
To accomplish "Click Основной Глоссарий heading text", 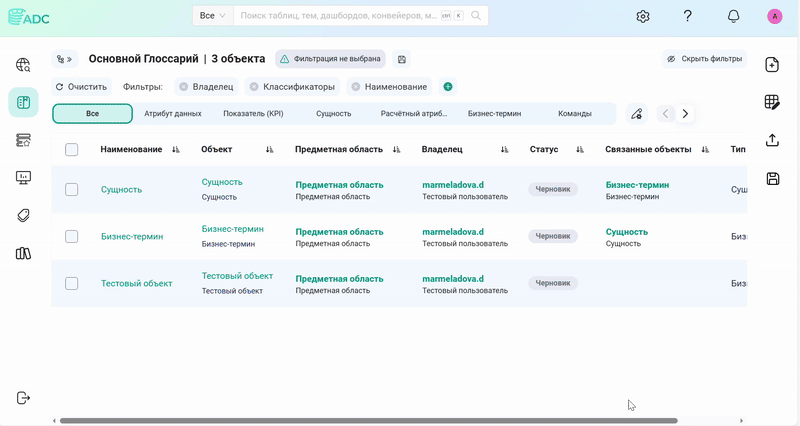I will 143,59.
